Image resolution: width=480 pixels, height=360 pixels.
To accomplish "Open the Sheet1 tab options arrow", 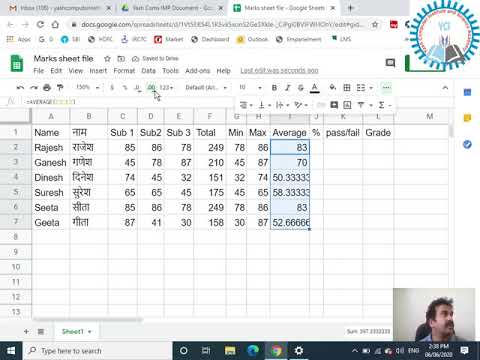I will [x=90, y=332].
